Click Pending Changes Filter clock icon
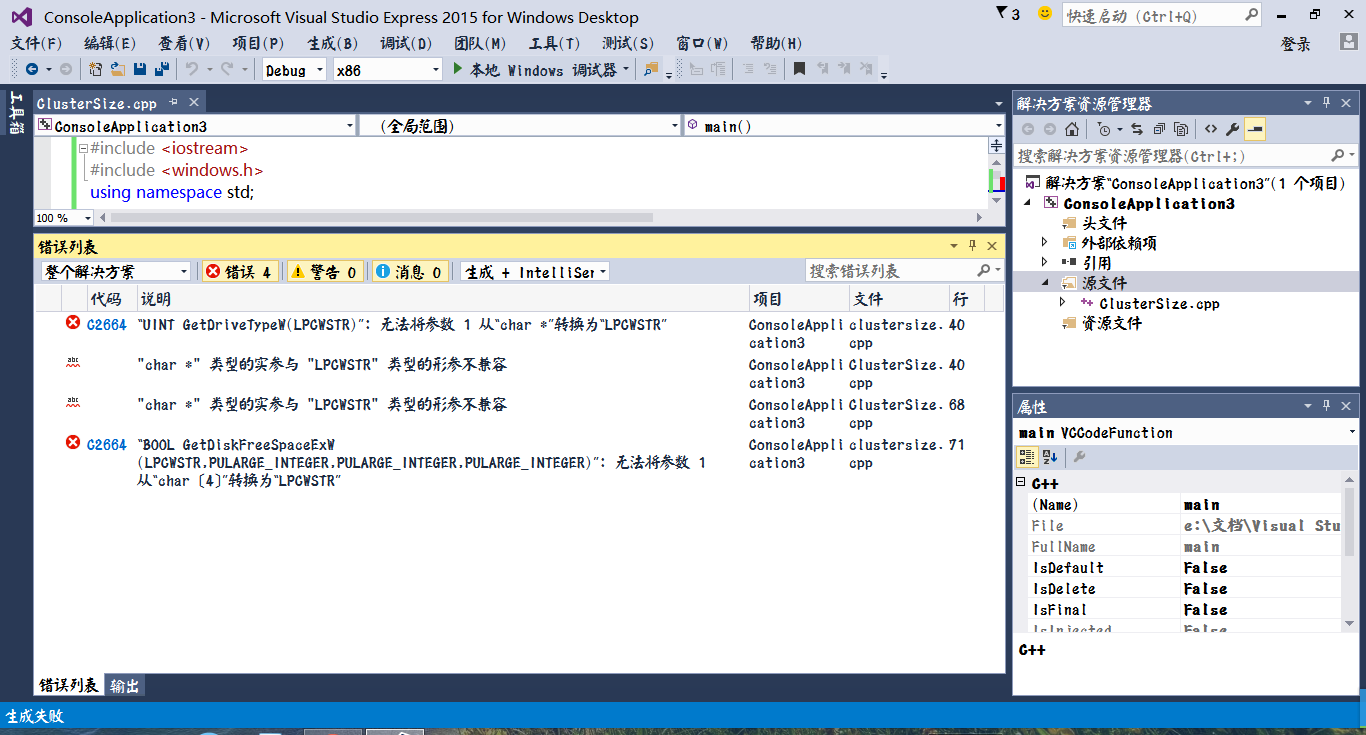This screenshot has height=735, width=1366. pos(1102,129)
